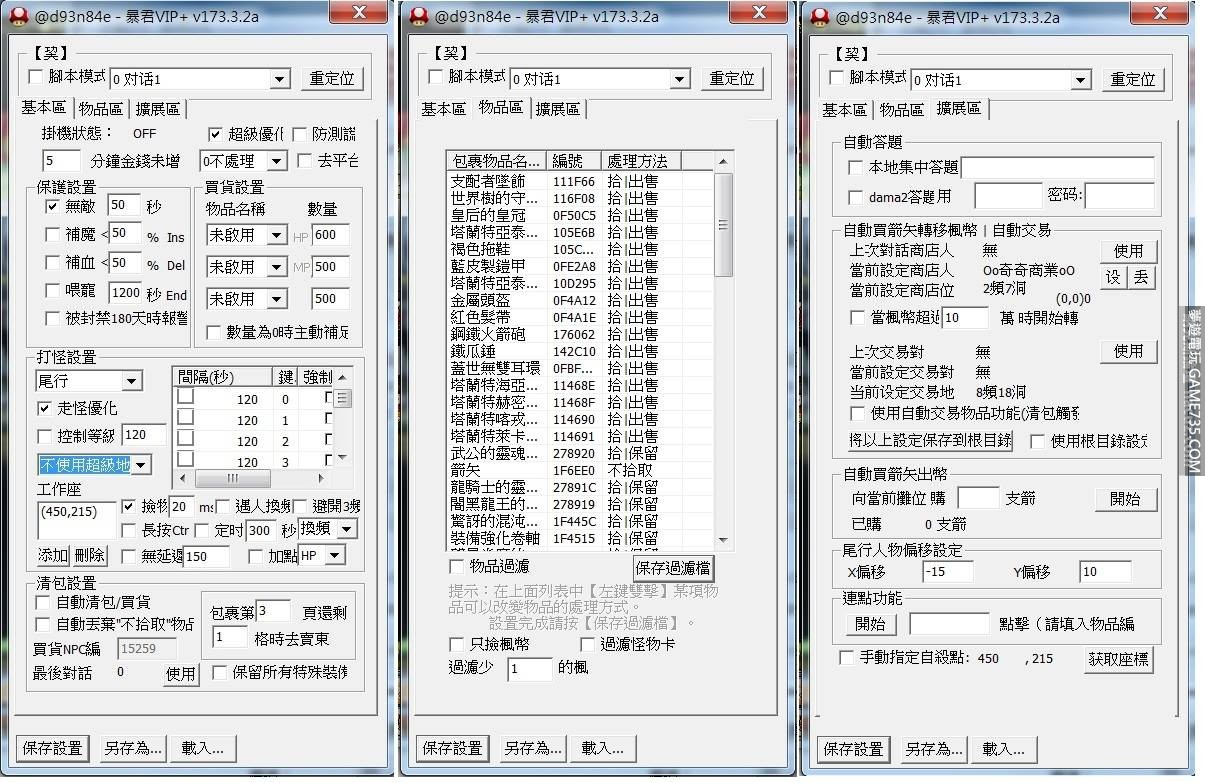Click the 添加 button under 工作座

click(53, 556)
